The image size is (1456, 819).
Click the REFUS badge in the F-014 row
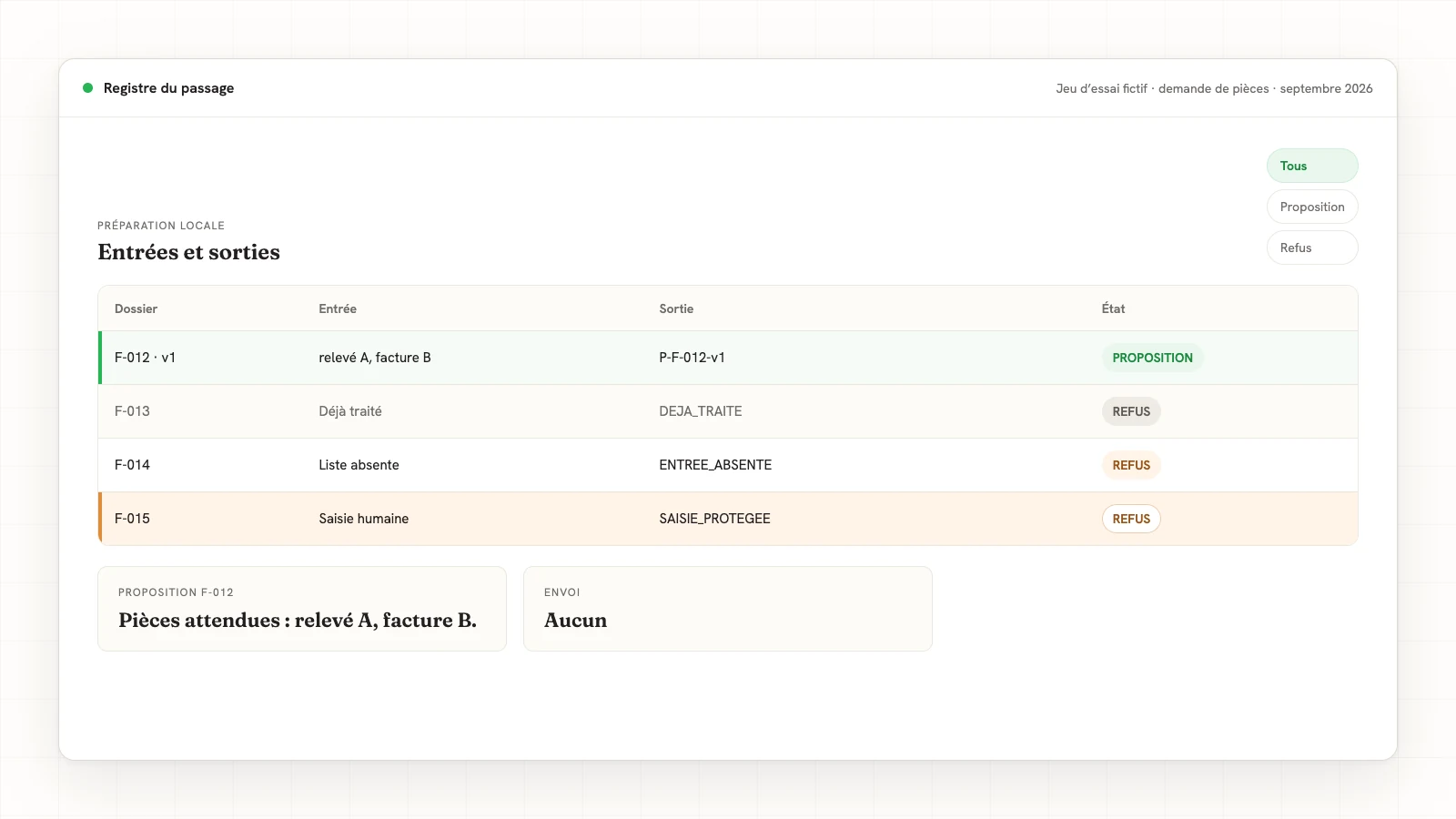tap(1131, 465)
